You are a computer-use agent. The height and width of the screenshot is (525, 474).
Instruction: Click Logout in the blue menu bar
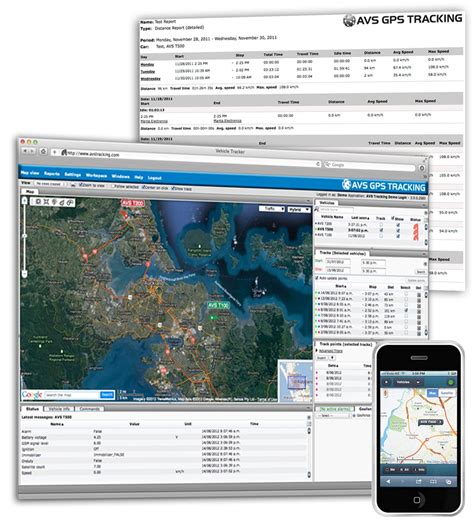[154, 178]
